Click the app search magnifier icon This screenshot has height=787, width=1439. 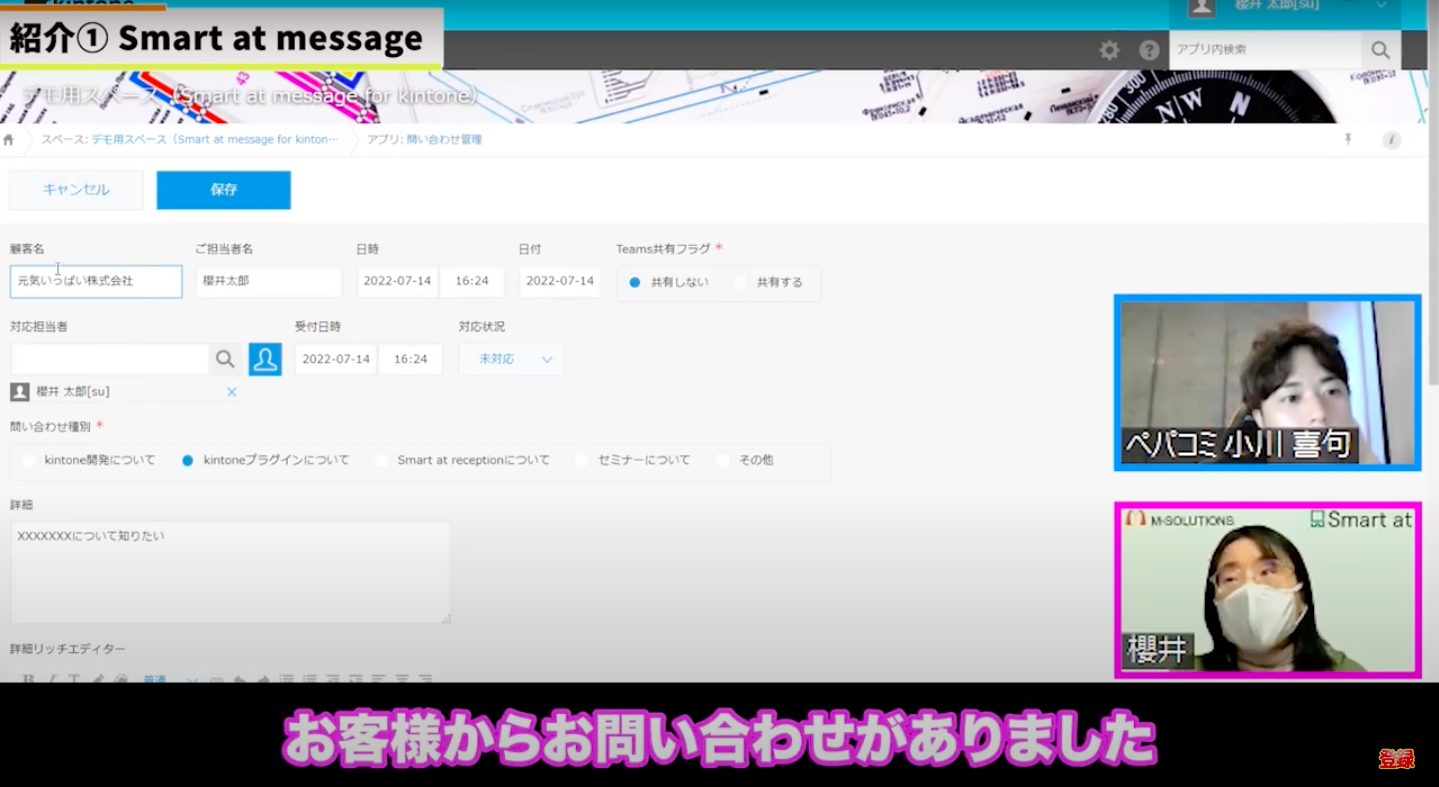pos(1380,50)
